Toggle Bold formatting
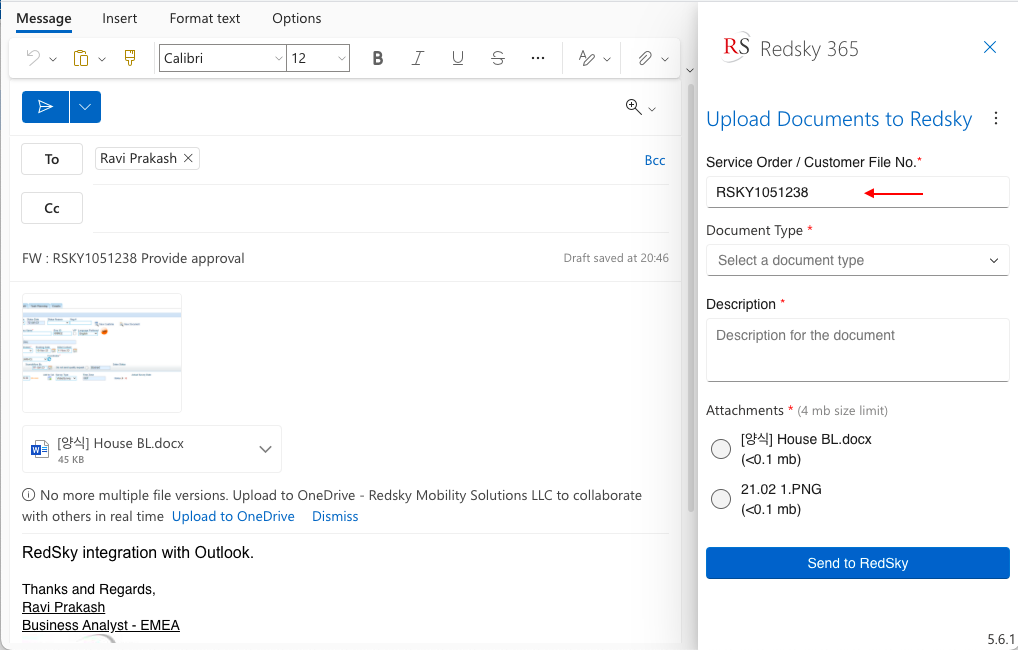1018x650 pixels. click(x=378, y=58)
